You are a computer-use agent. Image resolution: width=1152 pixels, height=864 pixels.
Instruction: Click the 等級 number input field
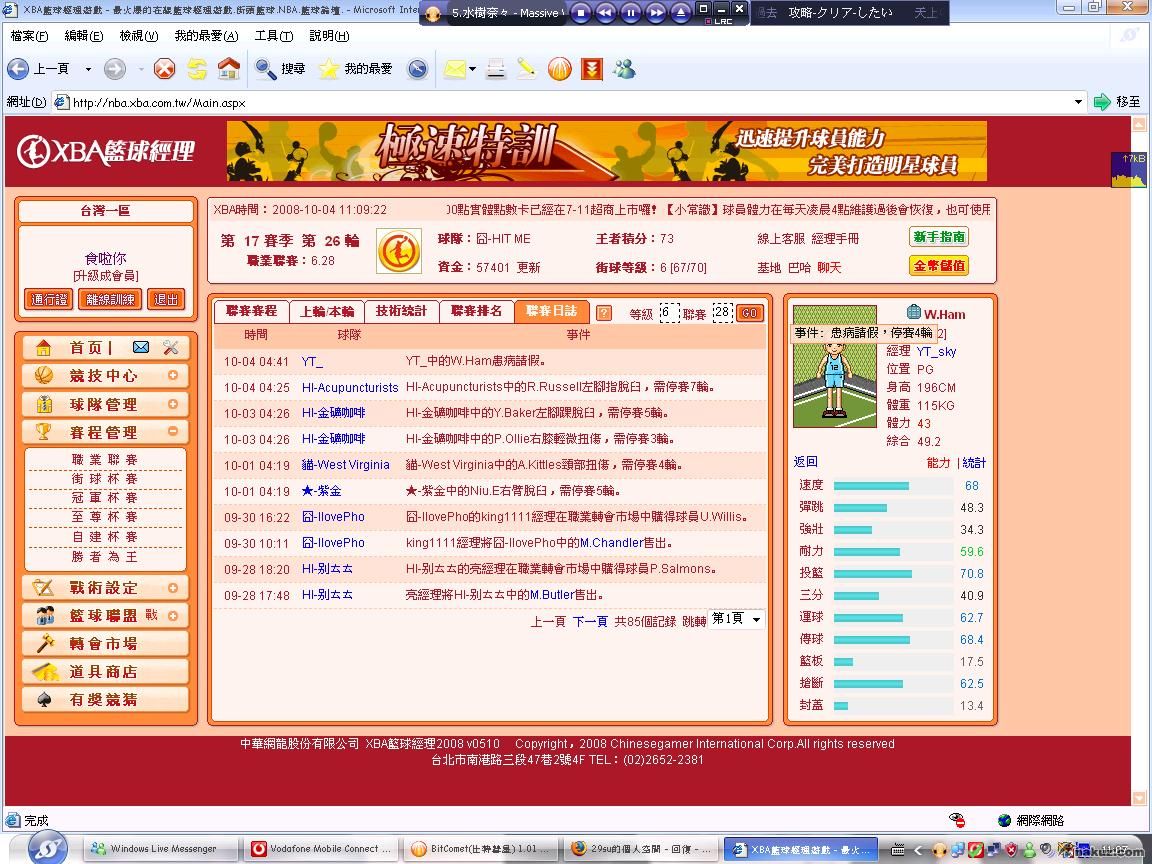coord(669,313)
